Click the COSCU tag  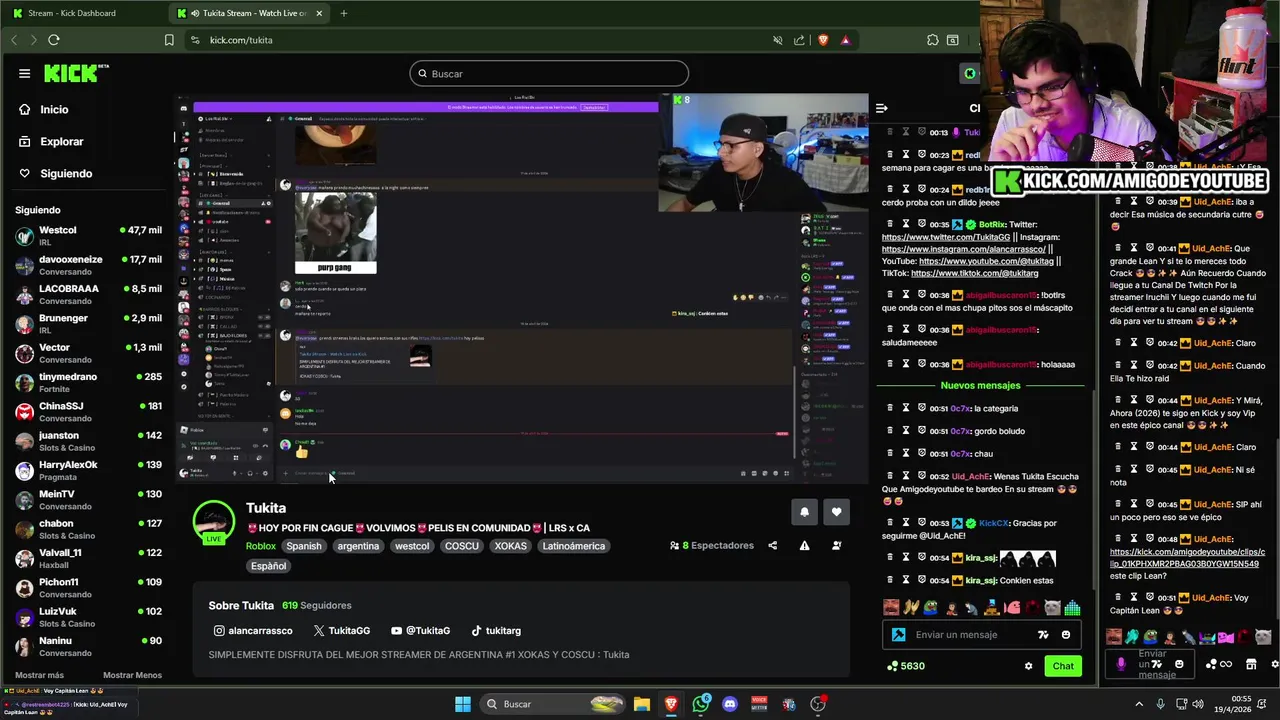coord(462,546)
